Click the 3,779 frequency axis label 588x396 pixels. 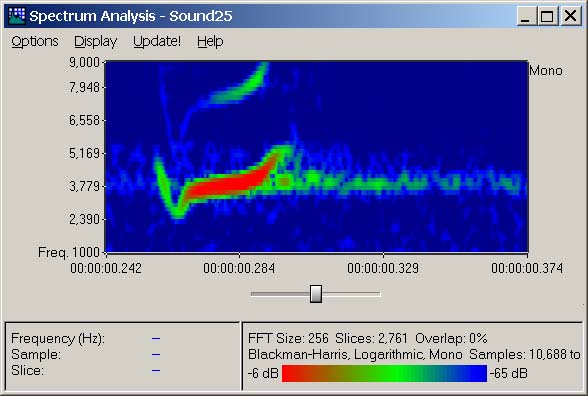(84, 186)
